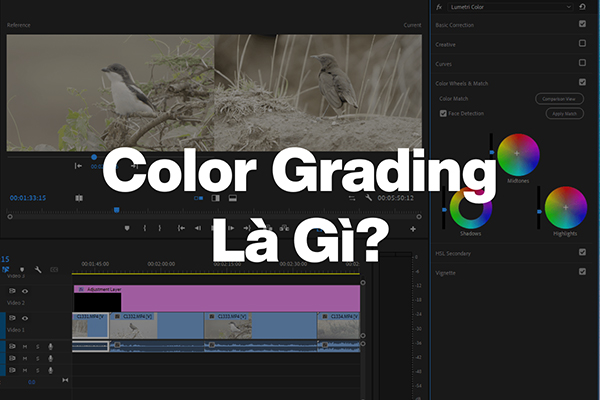Click the Apply Match button
Screen dimensions: 600x400
564,114
